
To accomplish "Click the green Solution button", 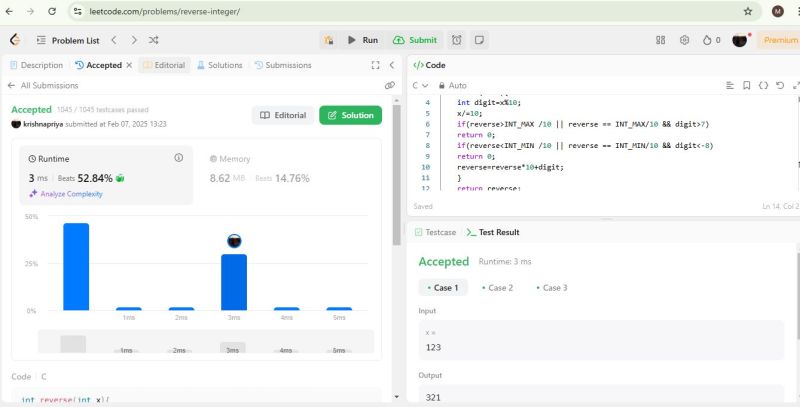I will click(351, 115).
